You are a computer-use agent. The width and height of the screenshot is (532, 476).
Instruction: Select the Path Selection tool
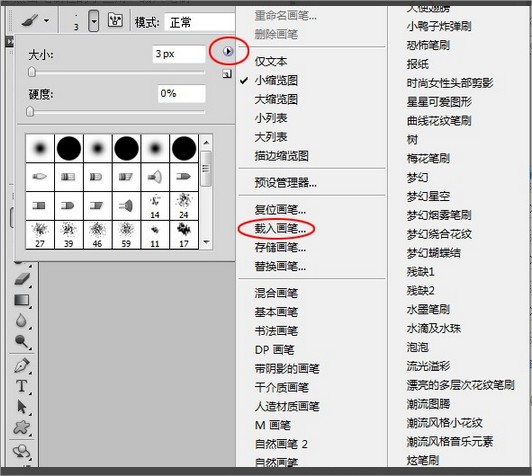click(22, 406)
